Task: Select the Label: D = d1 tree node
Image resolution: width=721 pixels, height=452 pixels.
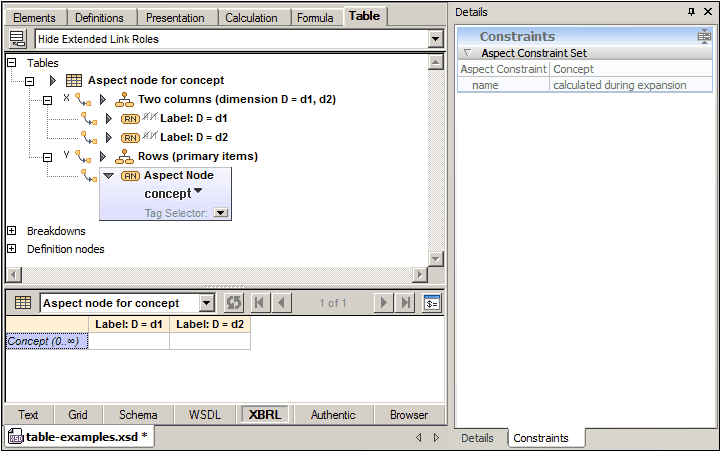Action: pyautogui.click(x=193, y=118)
